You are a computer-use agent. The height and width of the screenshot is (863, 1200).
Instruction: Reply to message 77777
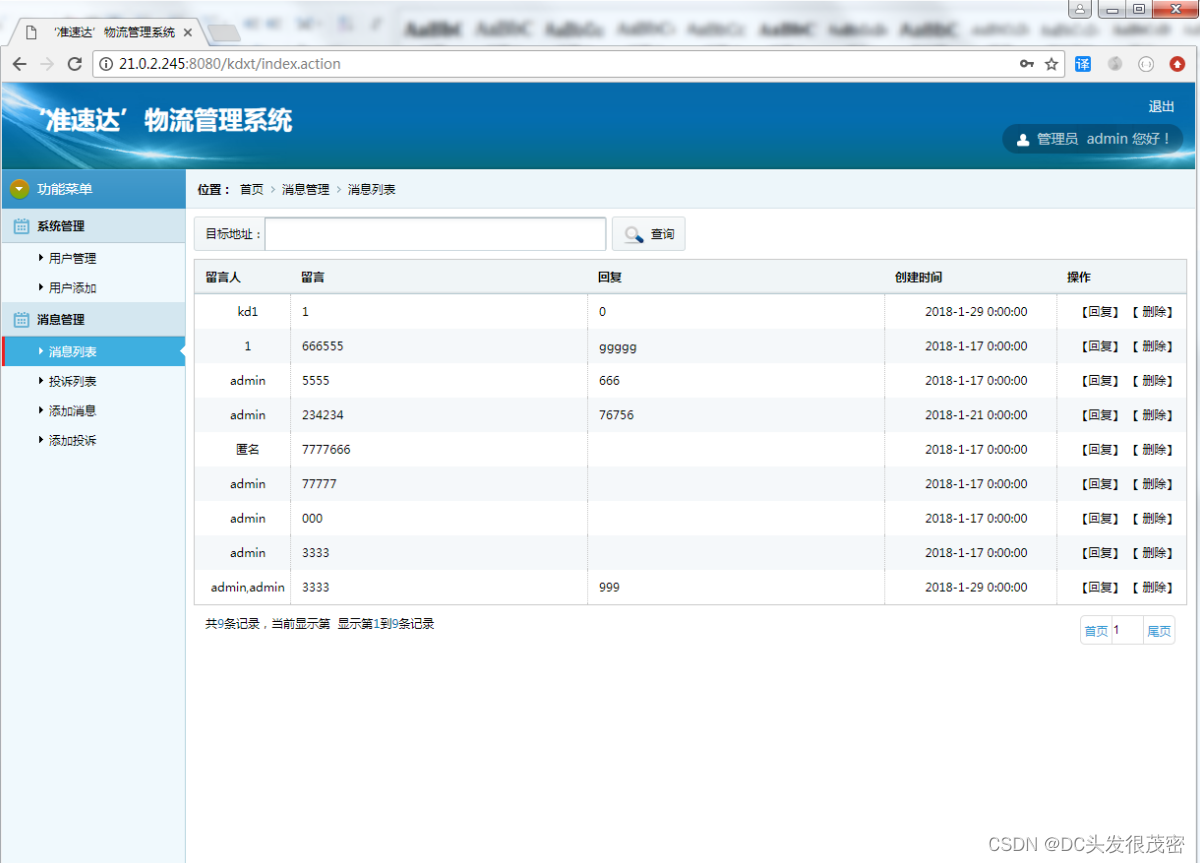pos(1100,484)
